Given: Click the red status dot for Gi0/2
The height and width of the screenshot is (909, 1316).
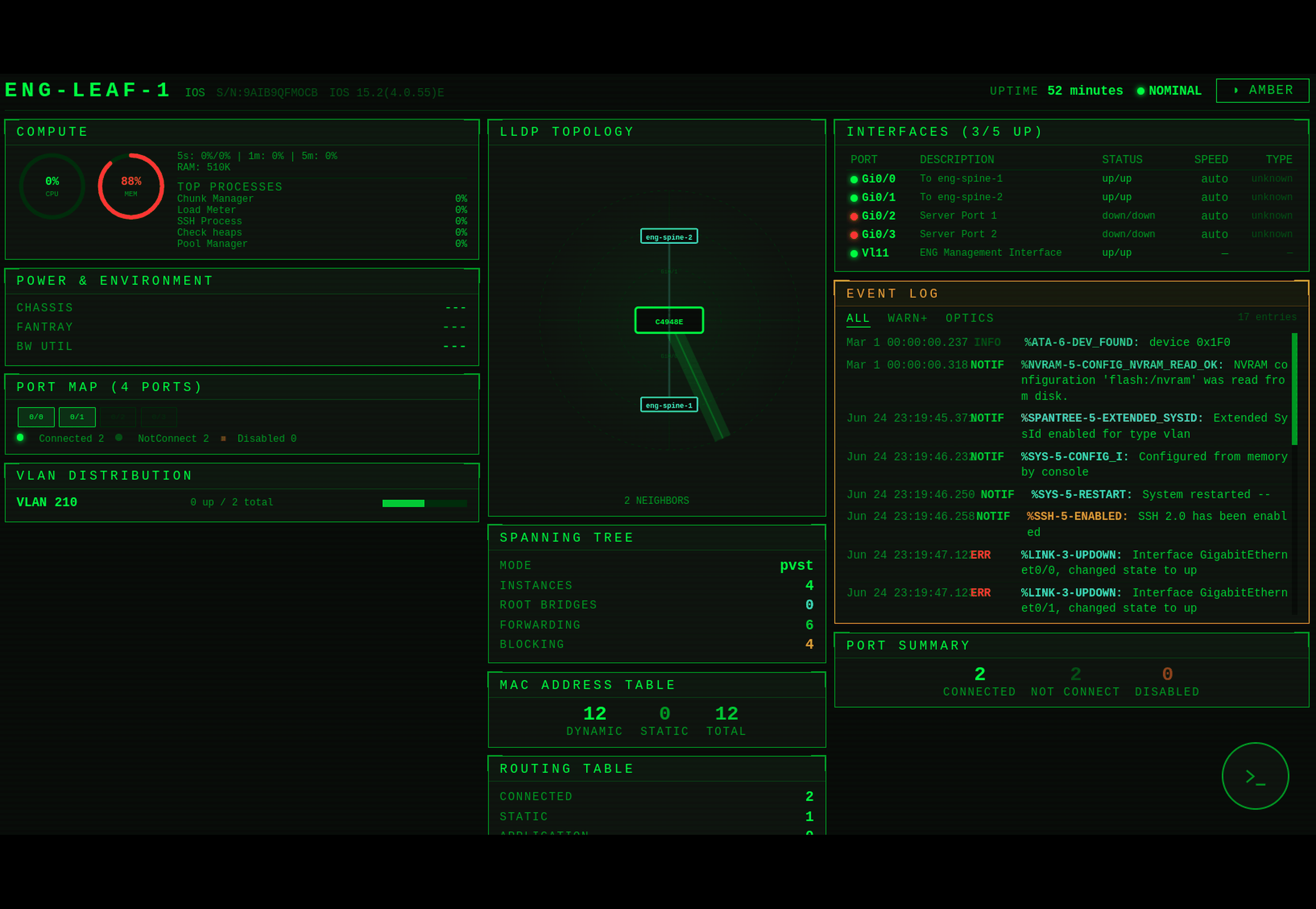Looking at the screenshot, I should [x=854, y=216].
